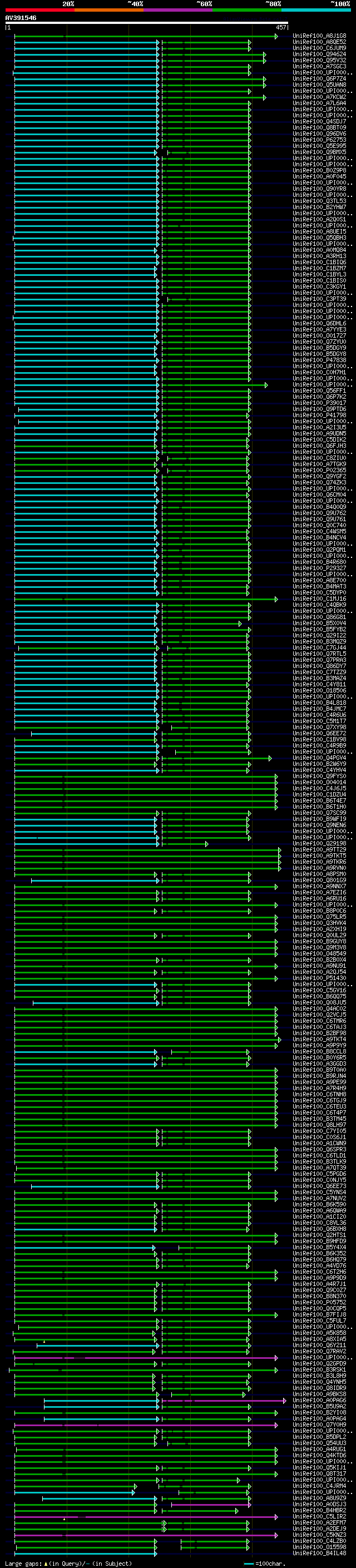This screenshot has height=1568, width=356.
Task: Select hit label UniRef100_Q54UU3
Action: coord(319,1443)
